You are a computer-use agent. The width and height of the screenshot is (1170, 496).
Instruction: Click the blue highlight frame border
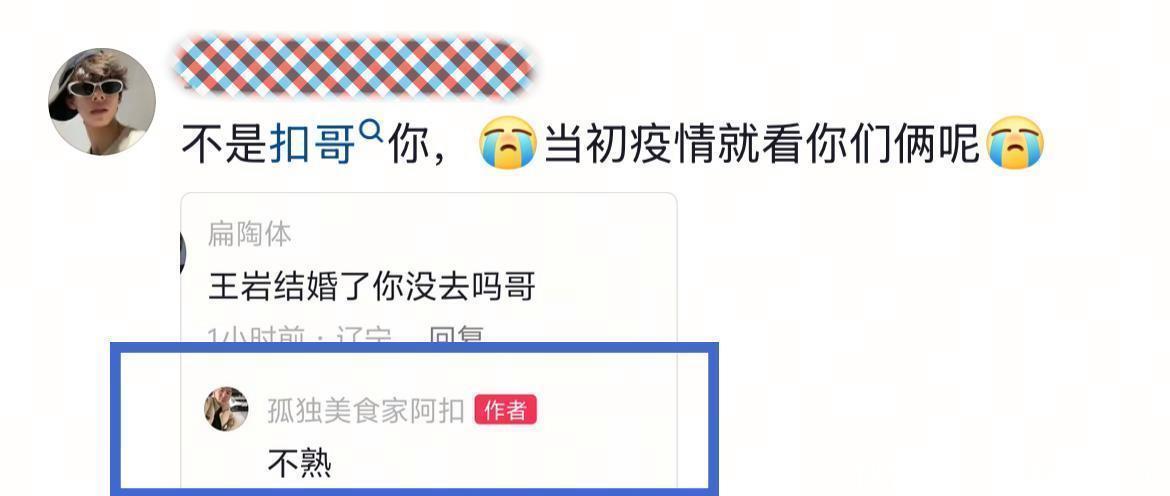pyautogui.click(x=414, y=348)
